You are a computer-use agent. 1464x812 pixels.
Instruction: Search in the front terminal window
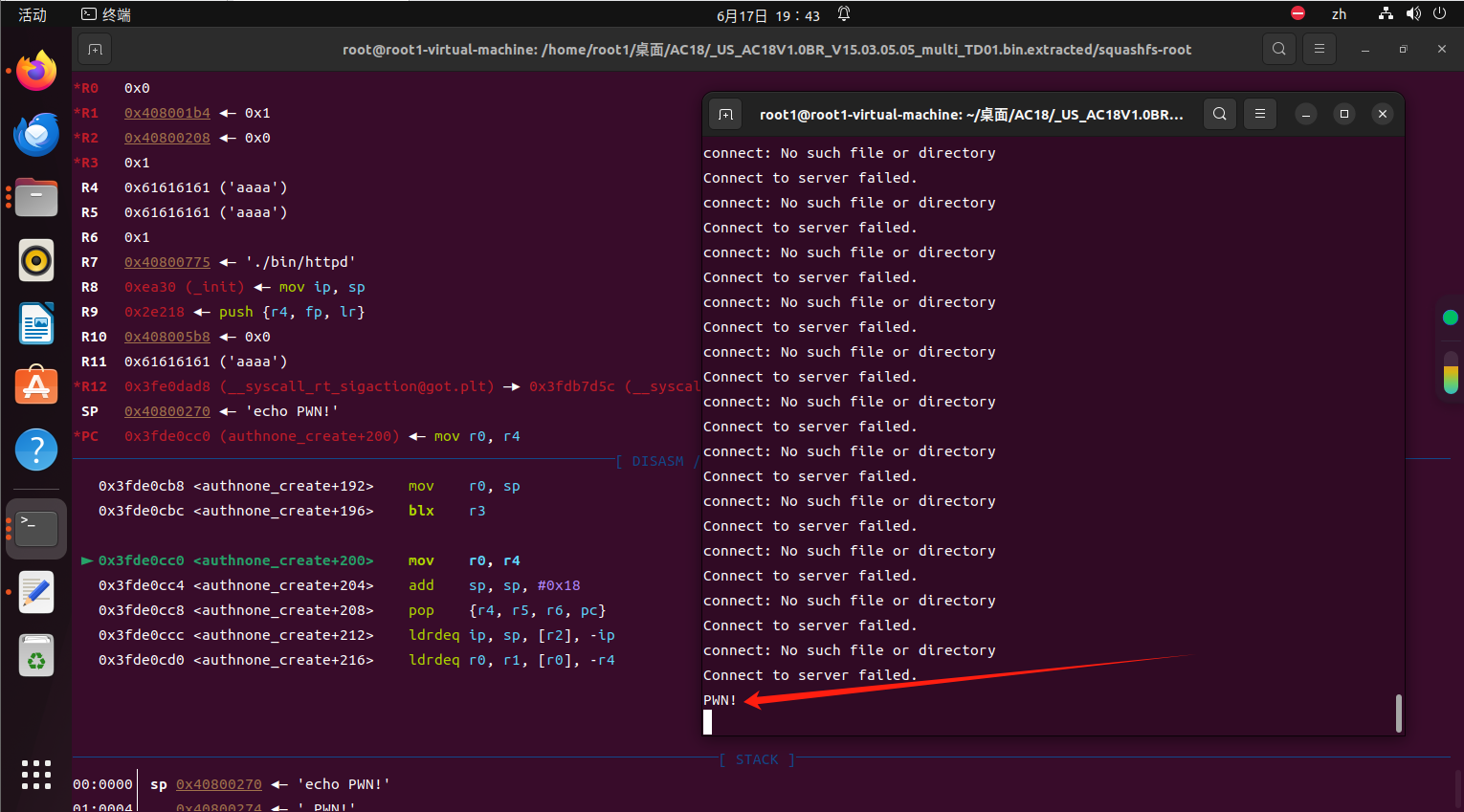tap(1219, 114)
